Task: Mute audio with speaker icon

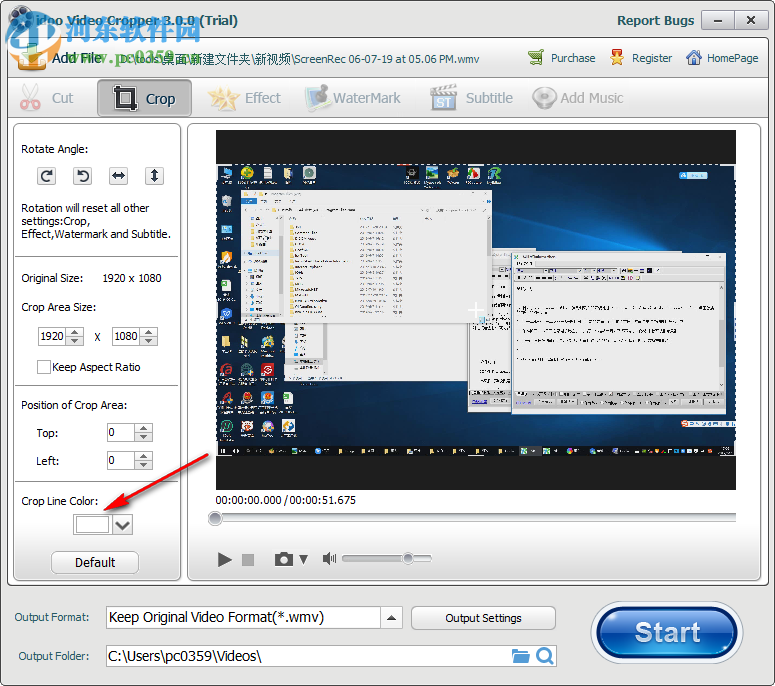Action: 329,559
